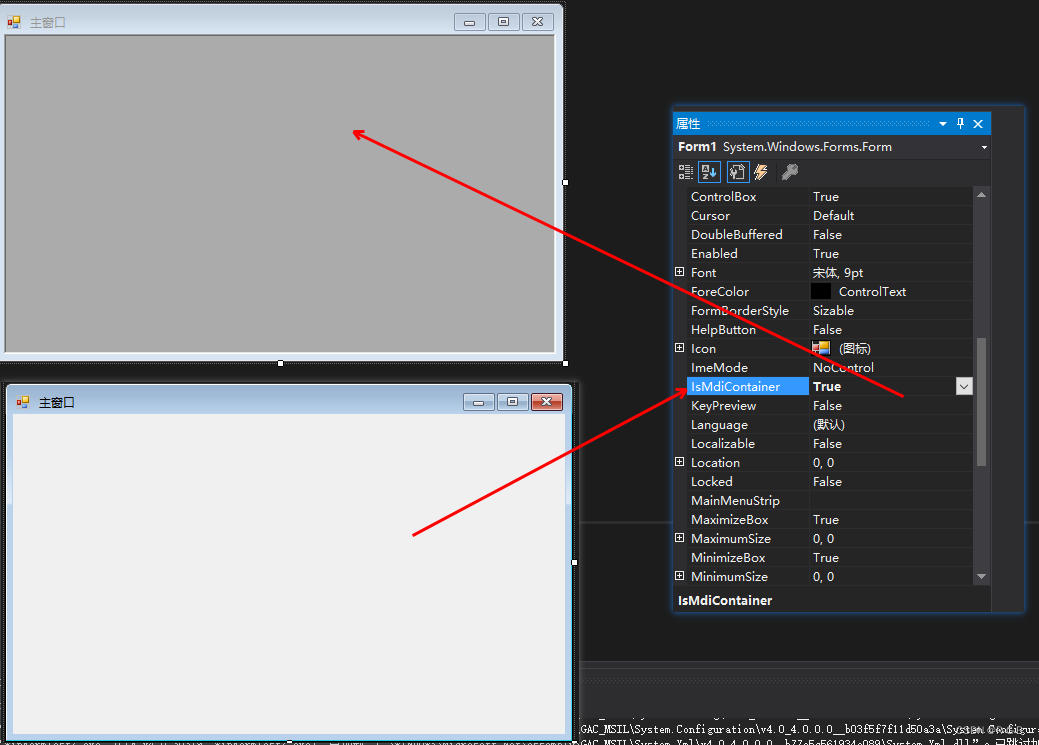Select the DoubleBuffered property
The image size is (1039, 745).
pyautogui.click(x=737, y=235)
